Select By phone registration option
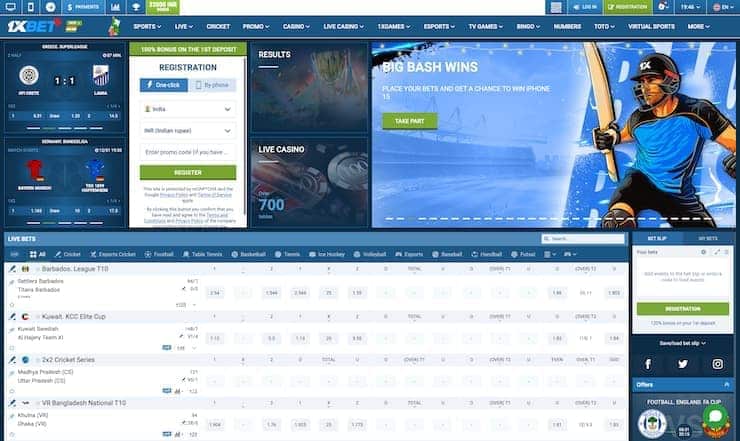 [x=212, y=85]
